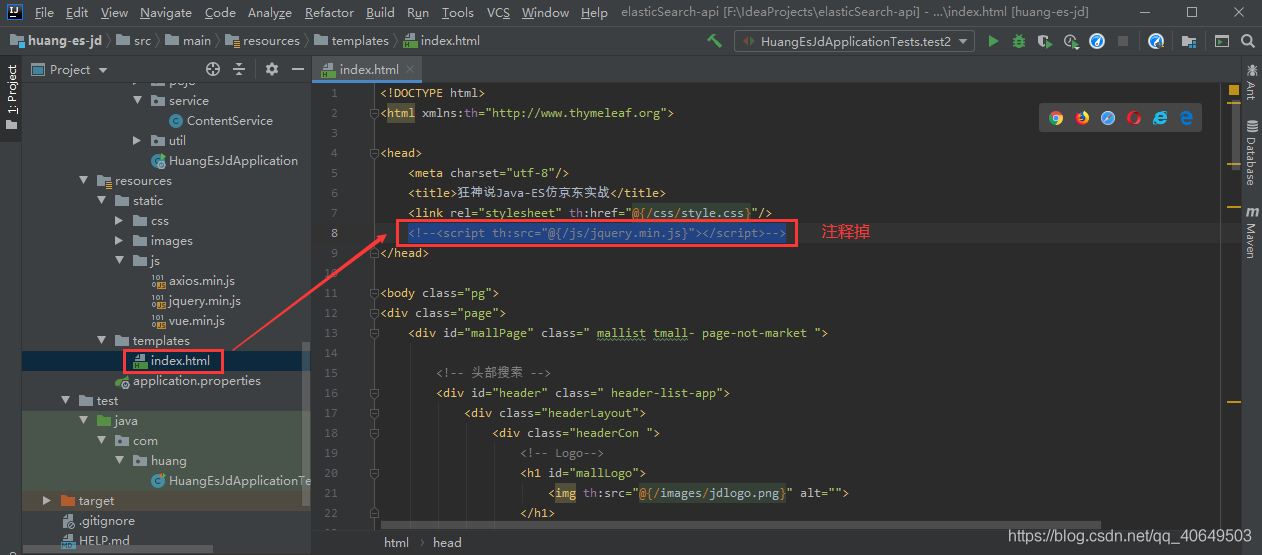Collapse the resources folder
Screen dimensions: 1262x555
tap(84, 181)
